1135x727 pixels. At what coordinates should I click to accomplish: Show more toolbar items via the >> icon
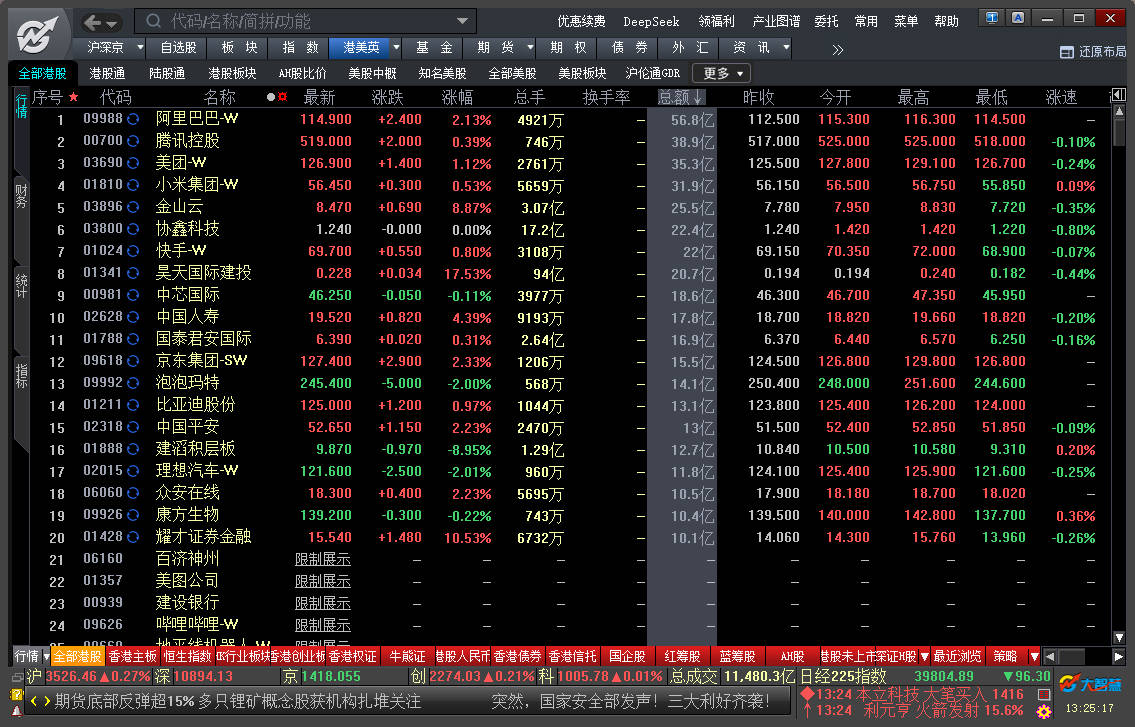click(x=837, y=49)
